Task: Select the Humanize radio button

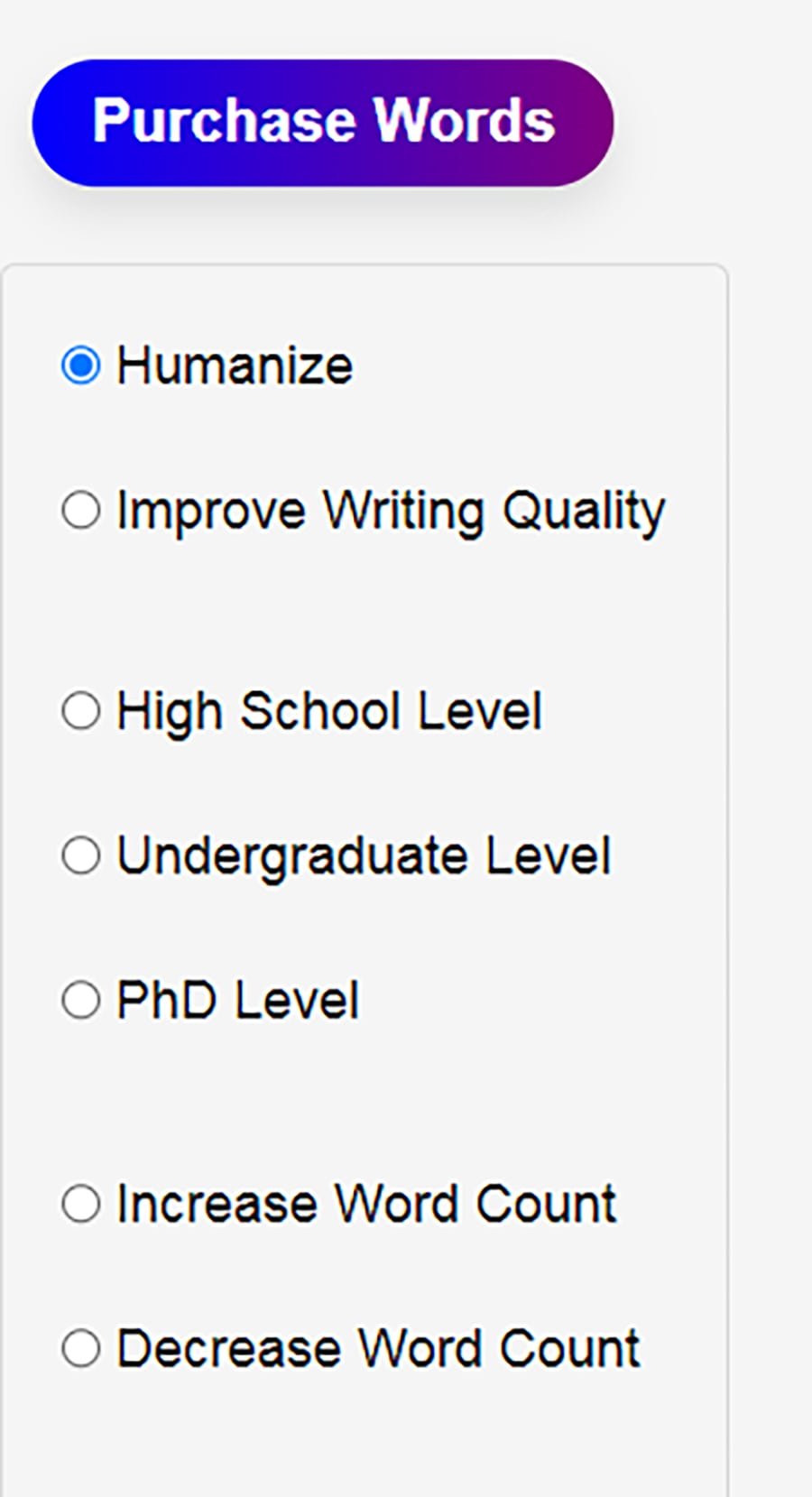Action: [x=81, y=365]
